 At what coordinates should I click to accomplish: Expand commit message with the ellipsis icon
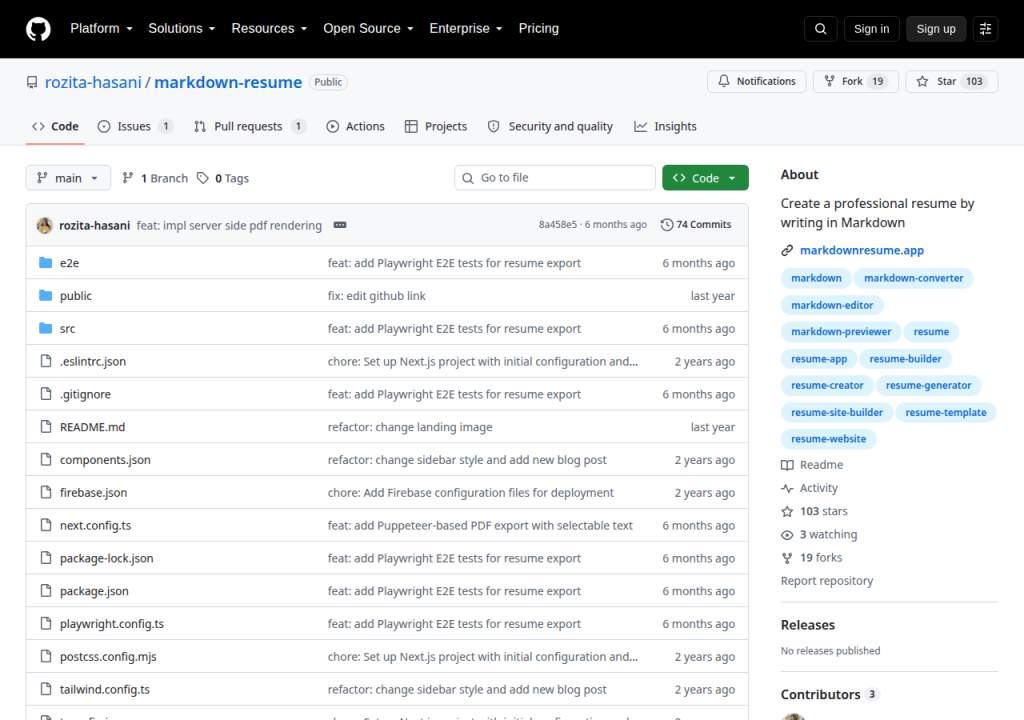point(340,225)
